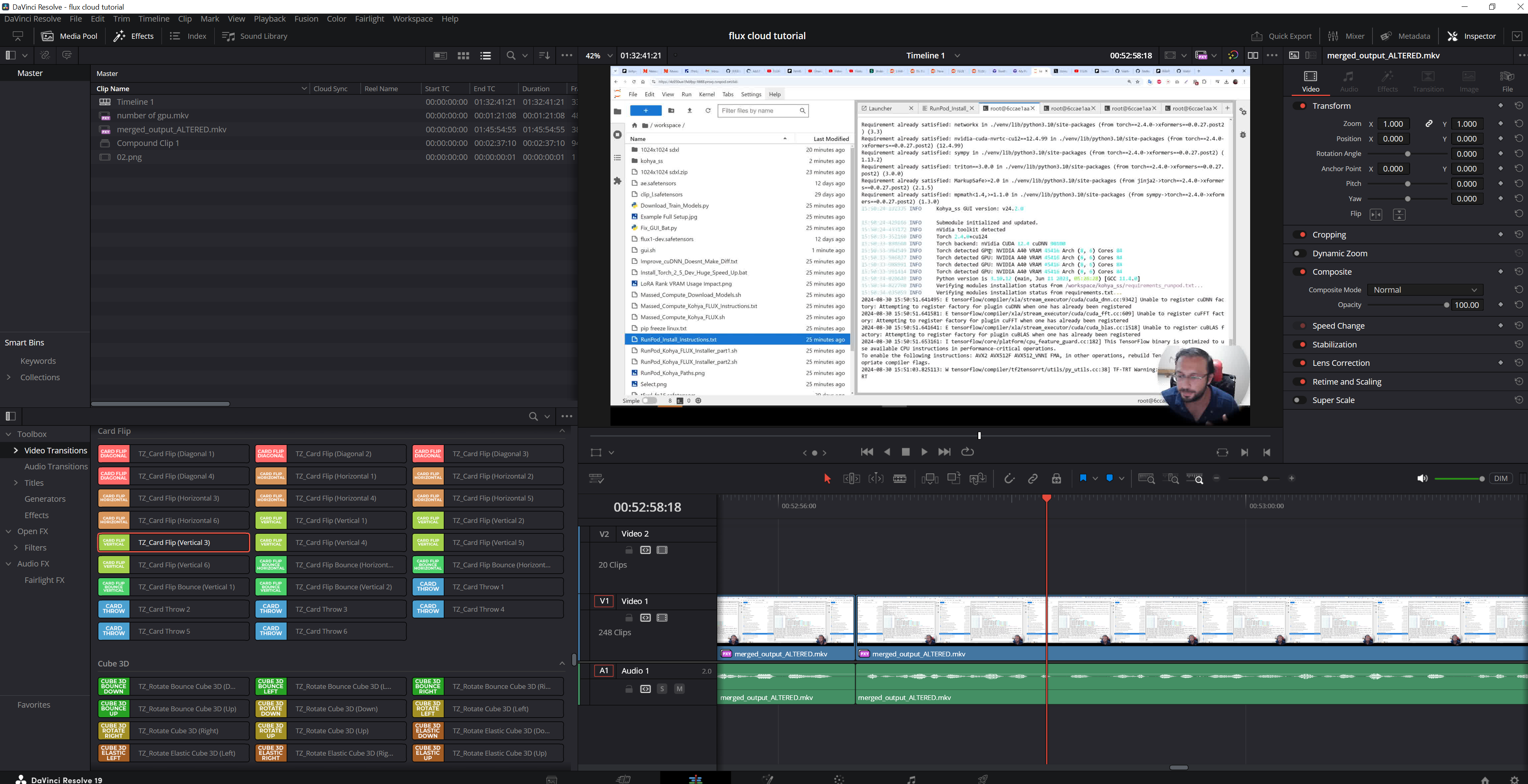1528x784 pixels.
Task: Switch media pool to thumbnail view
Action: point(463,55)
